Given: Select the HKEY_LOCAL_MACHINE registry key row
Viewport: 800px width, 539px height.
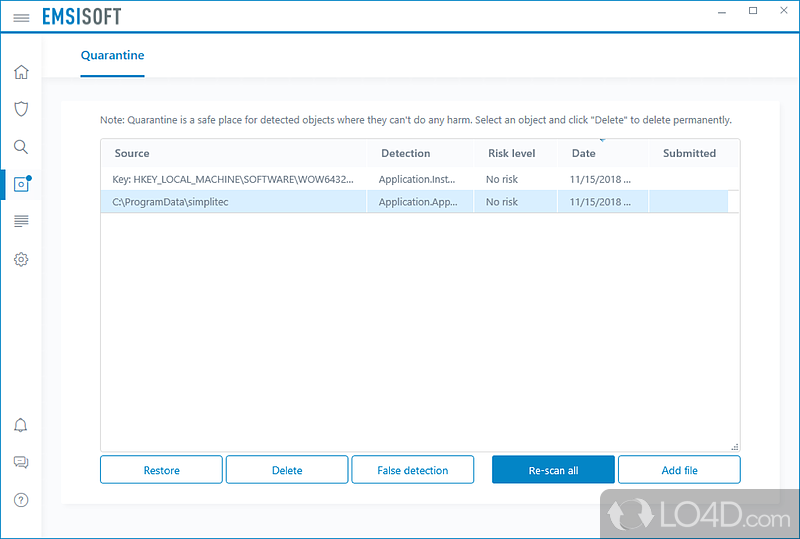Looking at the screenshot, I should [233, 179].
